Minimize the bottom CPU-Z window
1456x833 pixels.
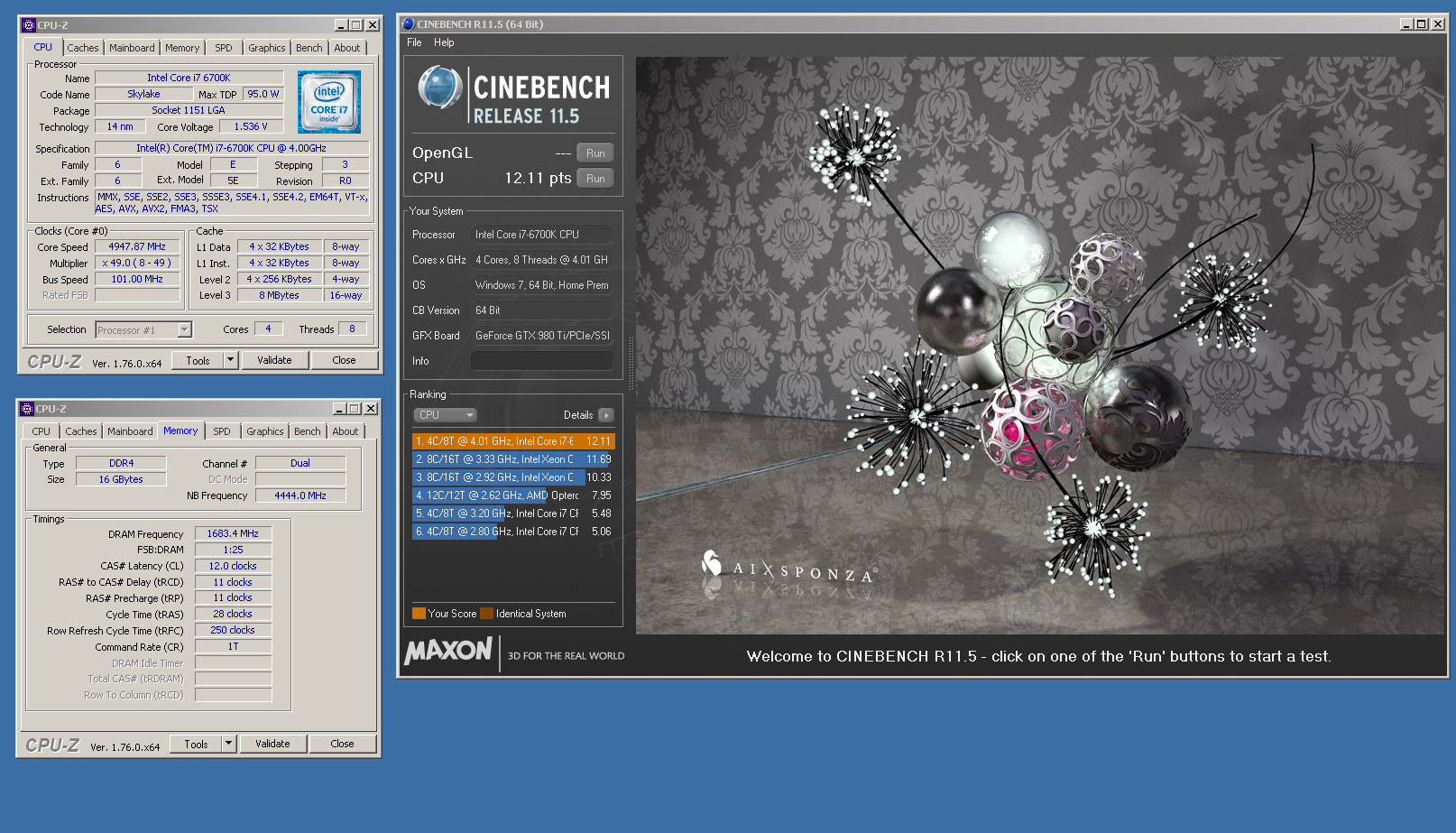[x=339, y=409]
